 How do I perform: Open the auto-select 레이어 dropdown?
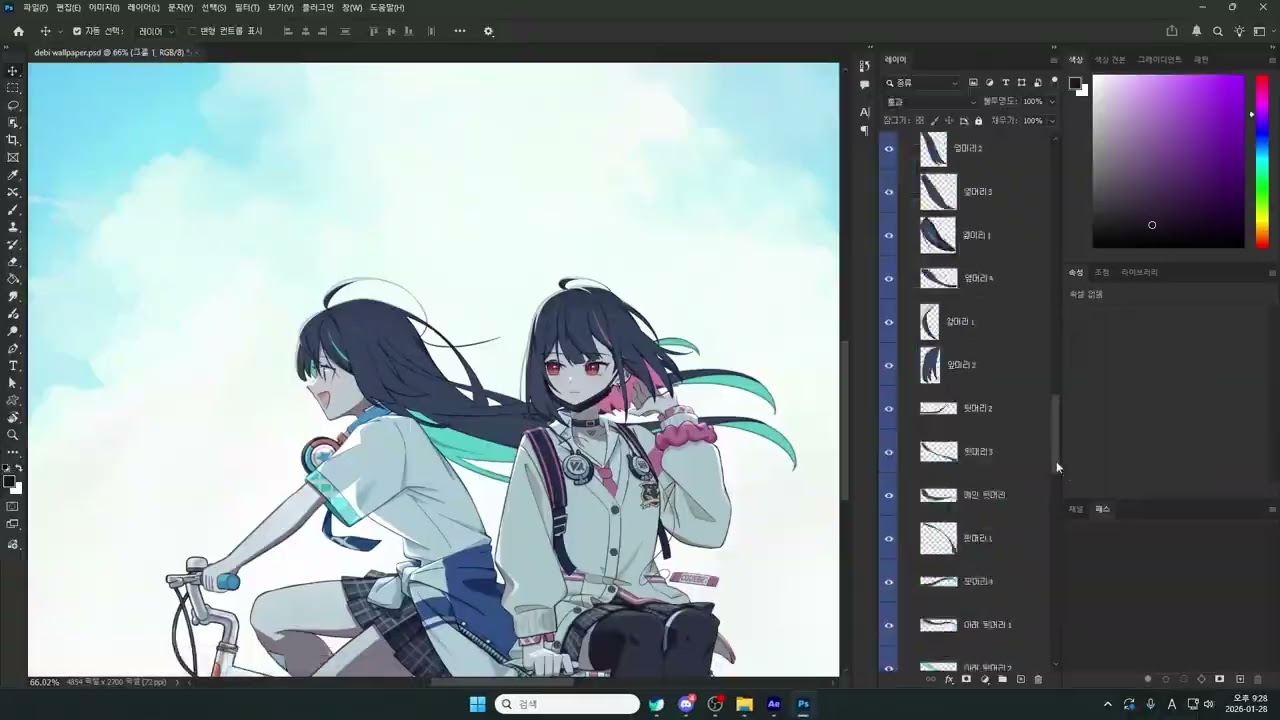tap(156, 31)
